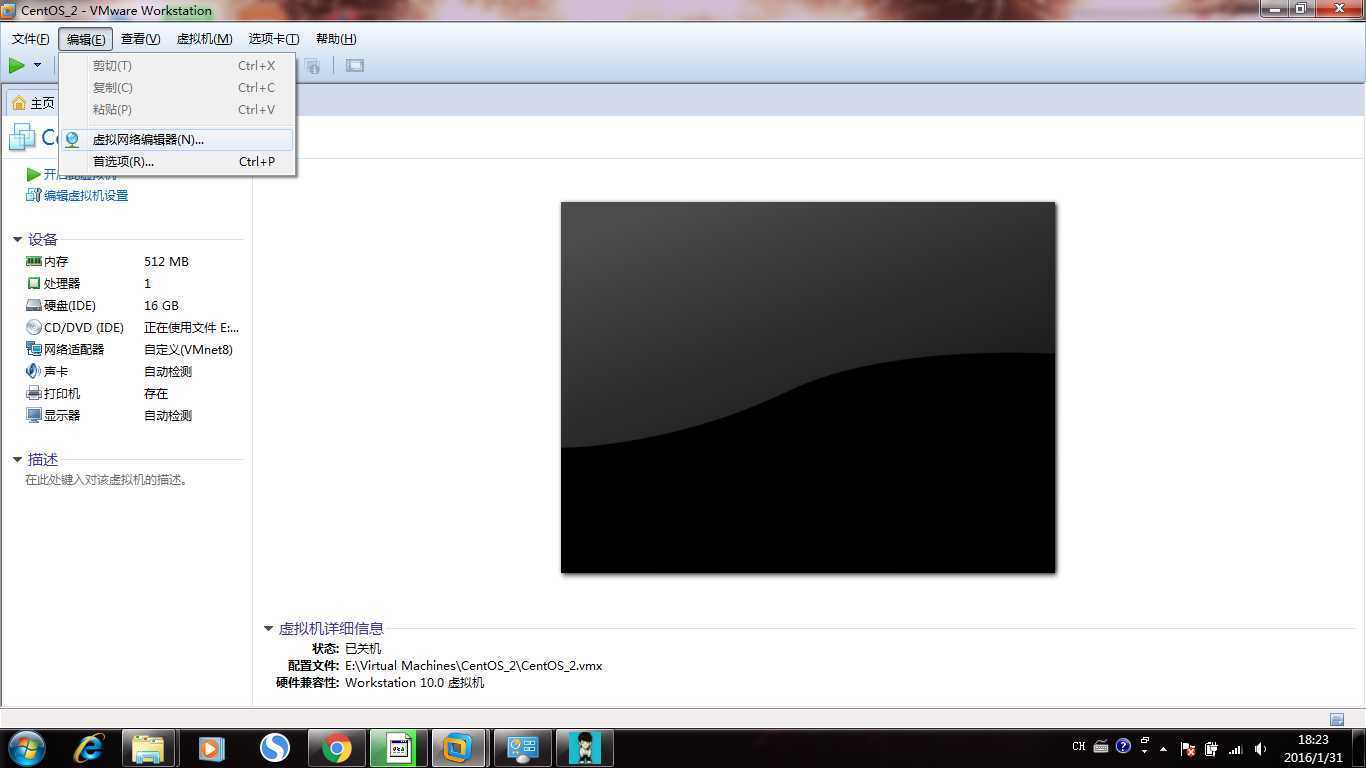Collapse the 描述 section
Image resolution: width=1366 pixels, height=768 pixels.
pyautogui.click(x=17, y=459)
